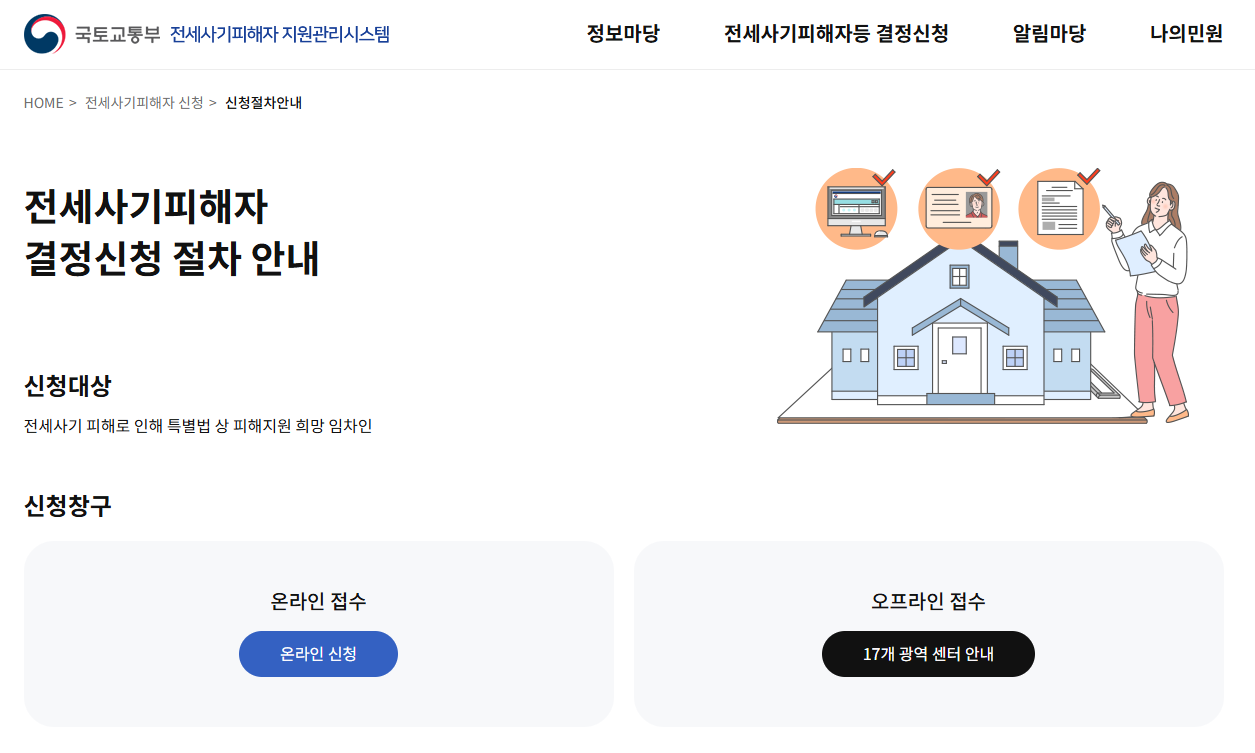Select the 전세사기피해자 지원관리시스템 site title
This screenshot has height=753, width=1255.
[282, 34]
